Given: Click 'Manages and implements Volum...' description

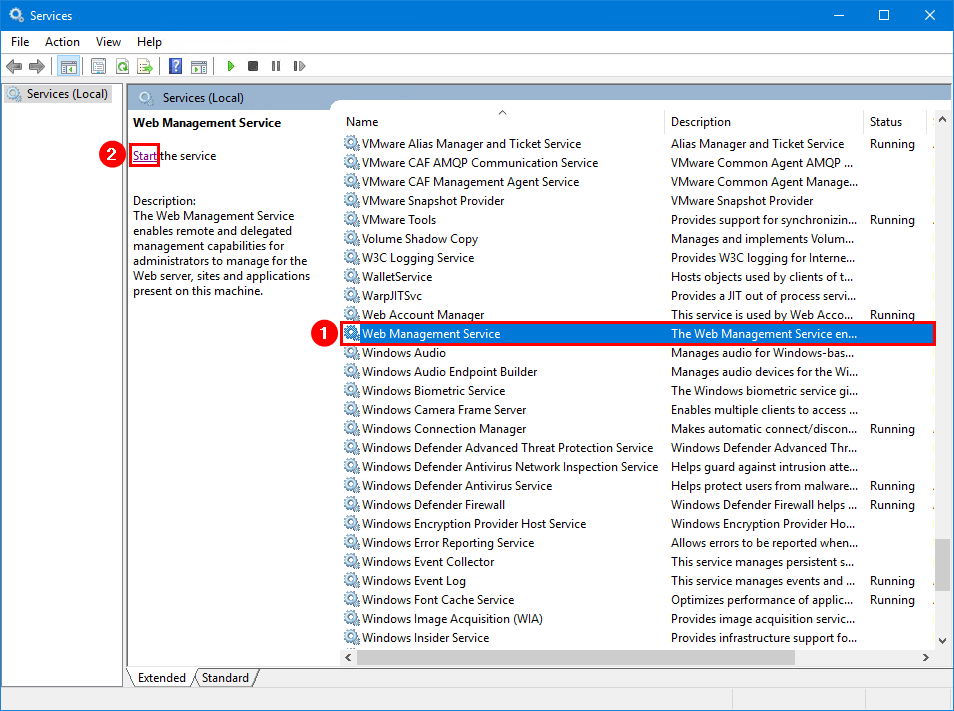Looking at the screenshot, I should tap(762, 238).
